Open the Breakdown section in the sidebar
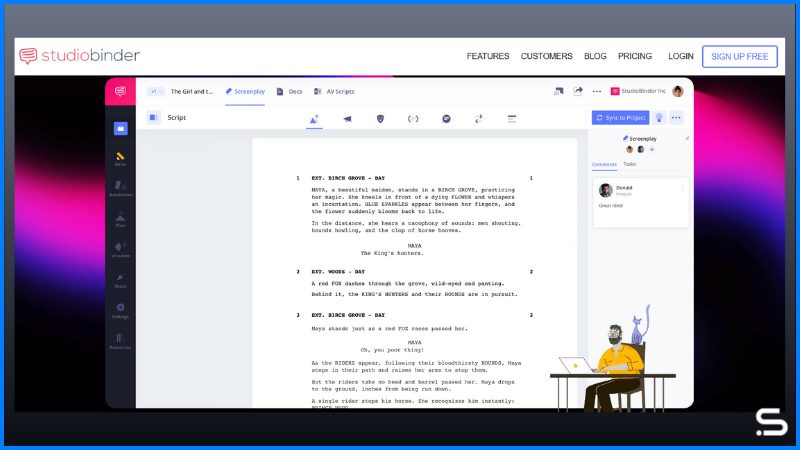 120,189
